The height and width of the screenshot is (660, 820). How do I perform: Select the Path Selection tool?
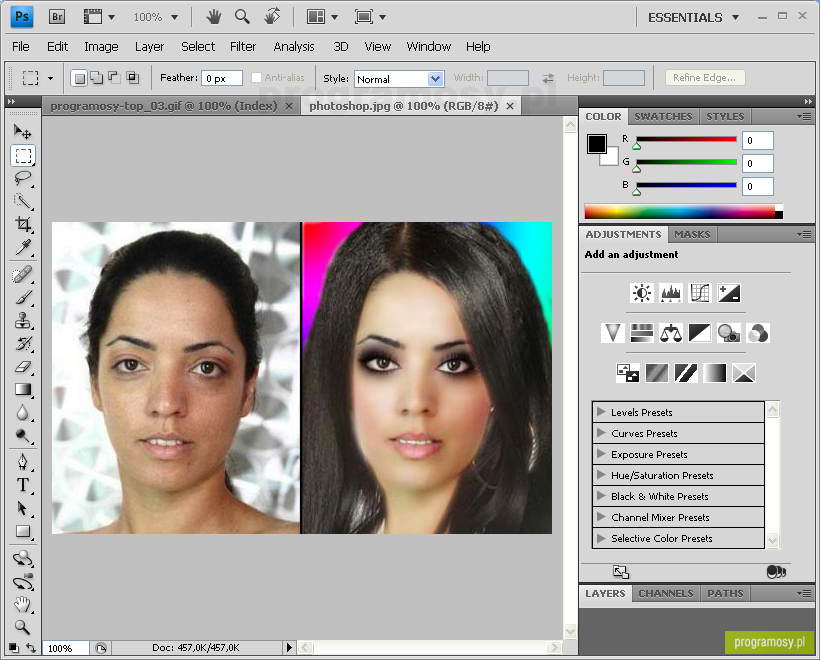click(x=22, y=508)
